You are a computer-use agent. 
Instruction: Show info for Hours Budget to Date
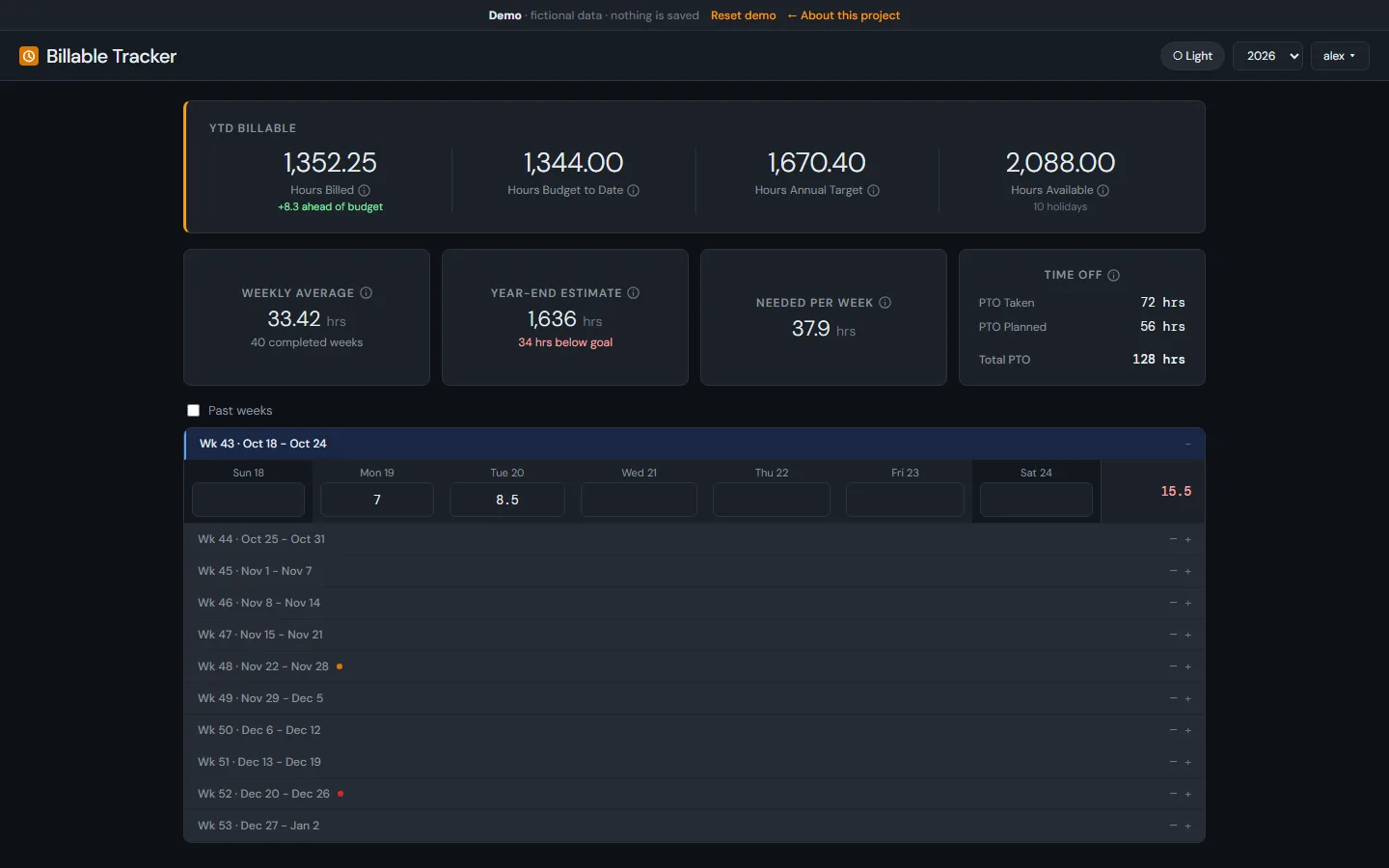(x=634, y=190)
